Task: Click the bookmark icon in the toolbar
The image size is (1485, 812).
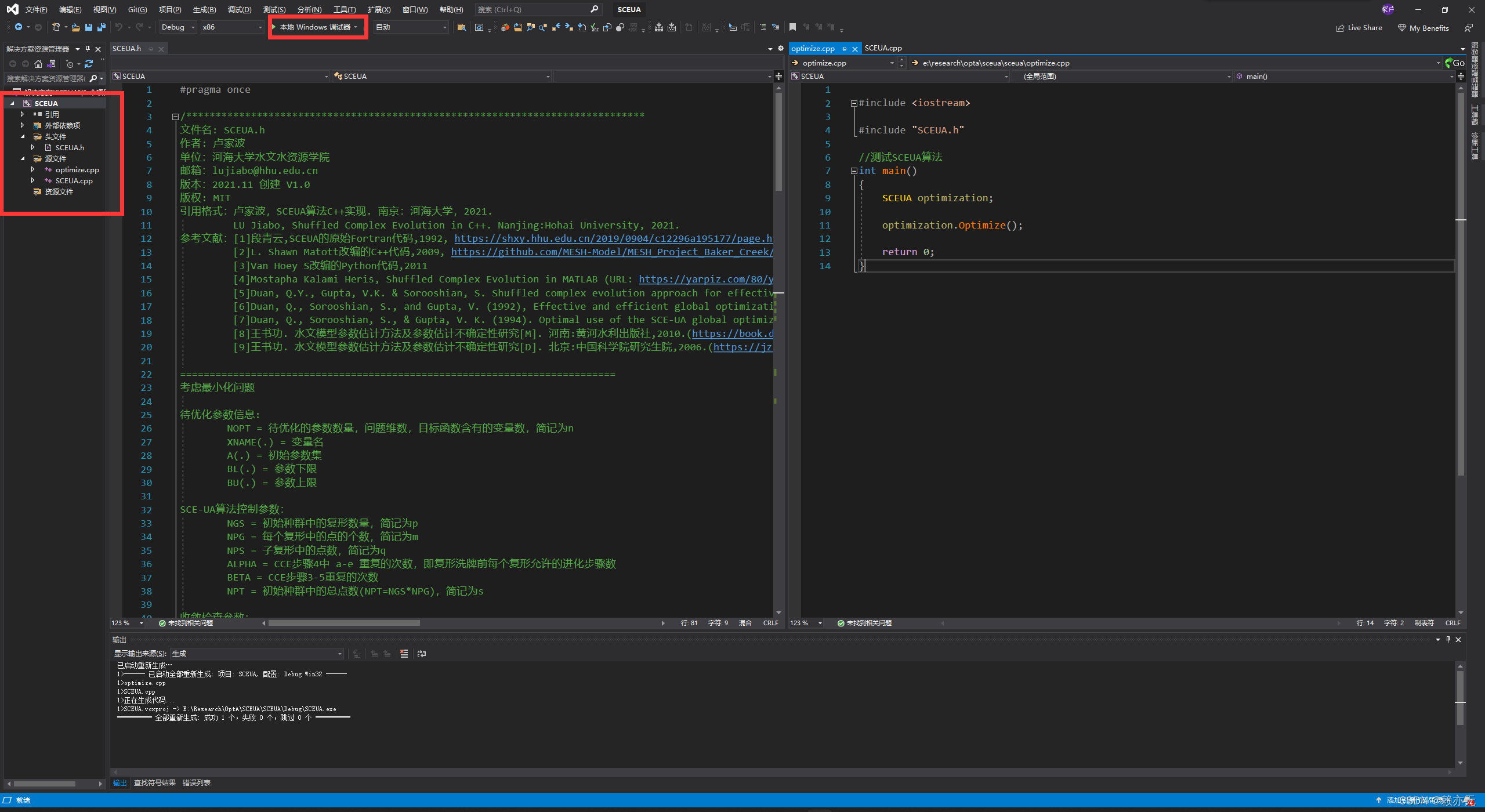Action: point(792,27)
